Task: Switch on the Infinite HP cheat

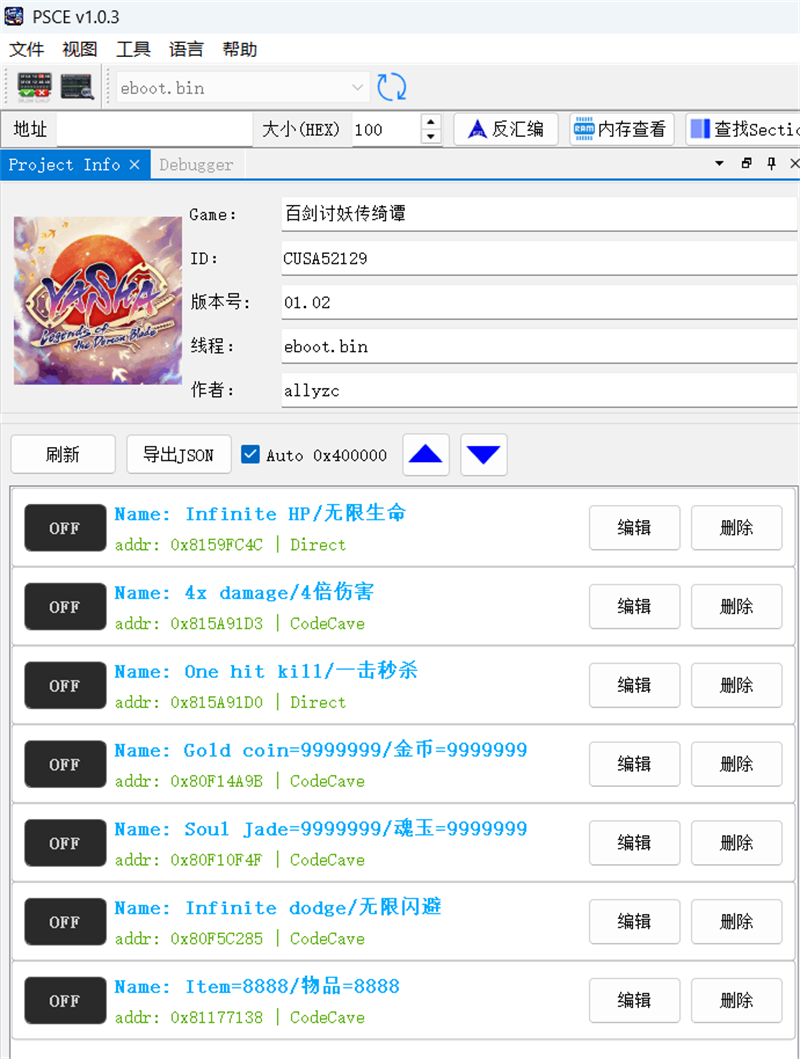Action: click(65, 528)
